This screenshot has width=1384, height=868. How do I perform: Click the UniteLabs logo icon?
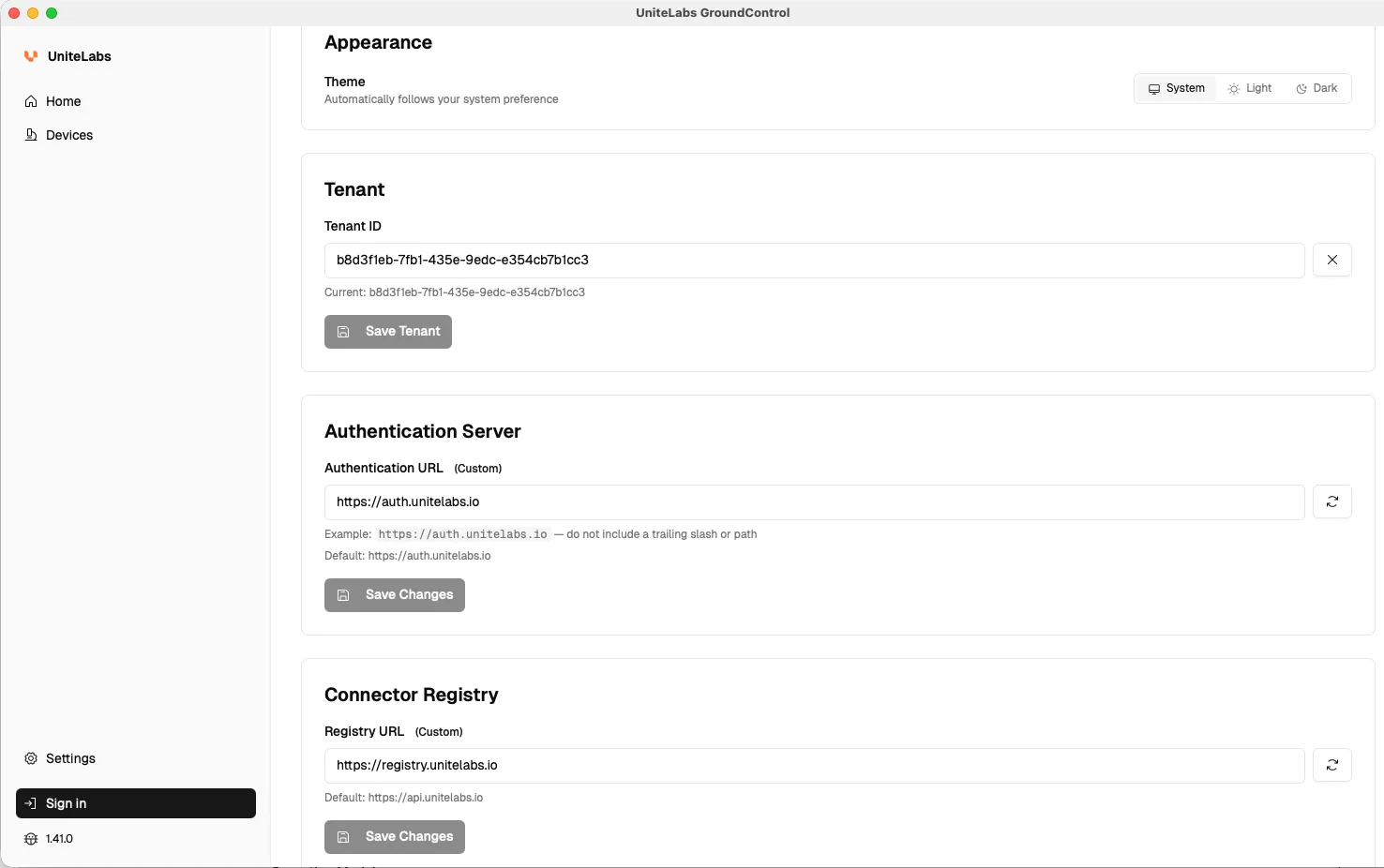point(31,56)
